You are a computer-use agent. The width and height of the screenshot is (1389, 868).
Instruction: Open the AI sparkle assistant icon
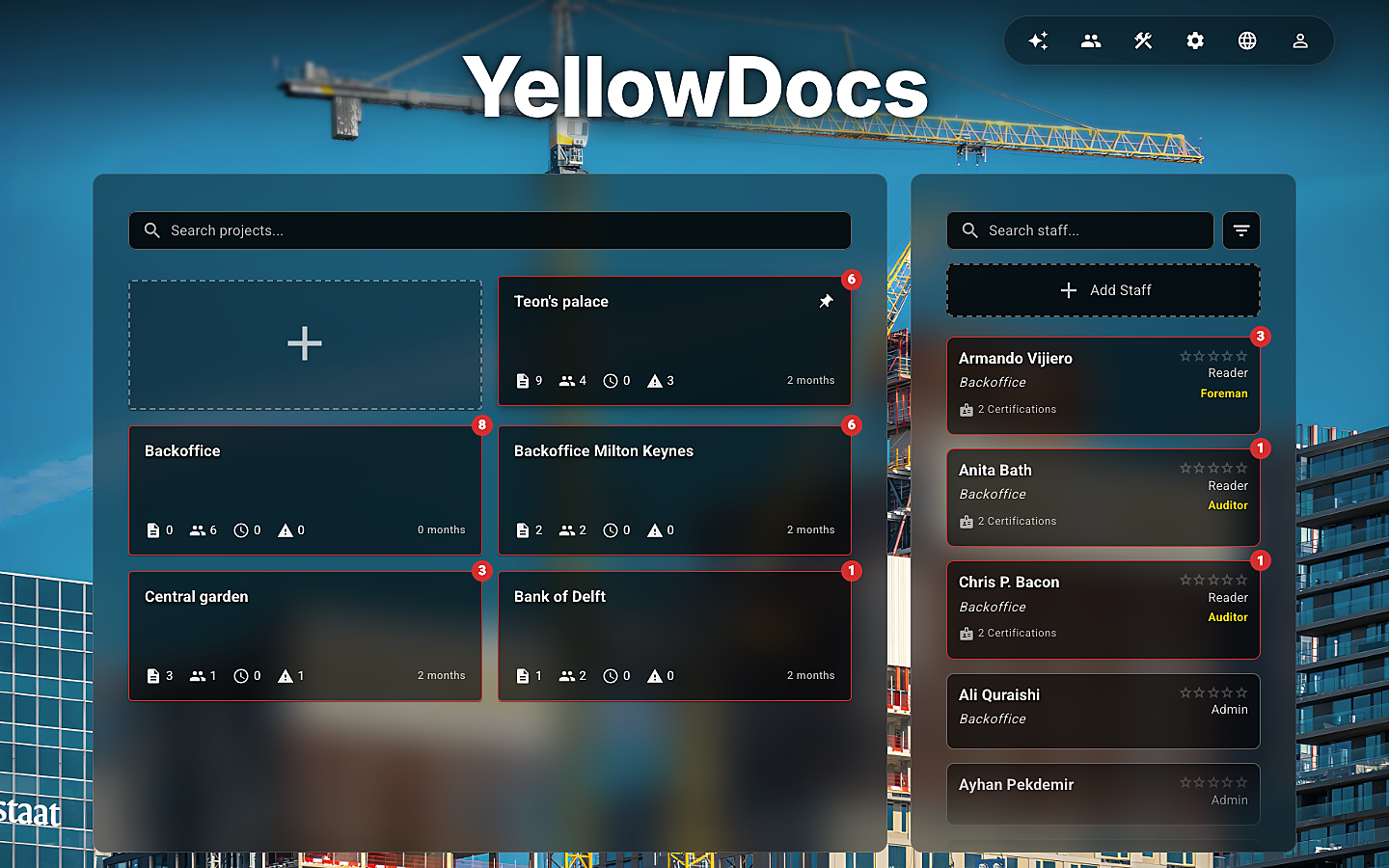coord(1038,41)
